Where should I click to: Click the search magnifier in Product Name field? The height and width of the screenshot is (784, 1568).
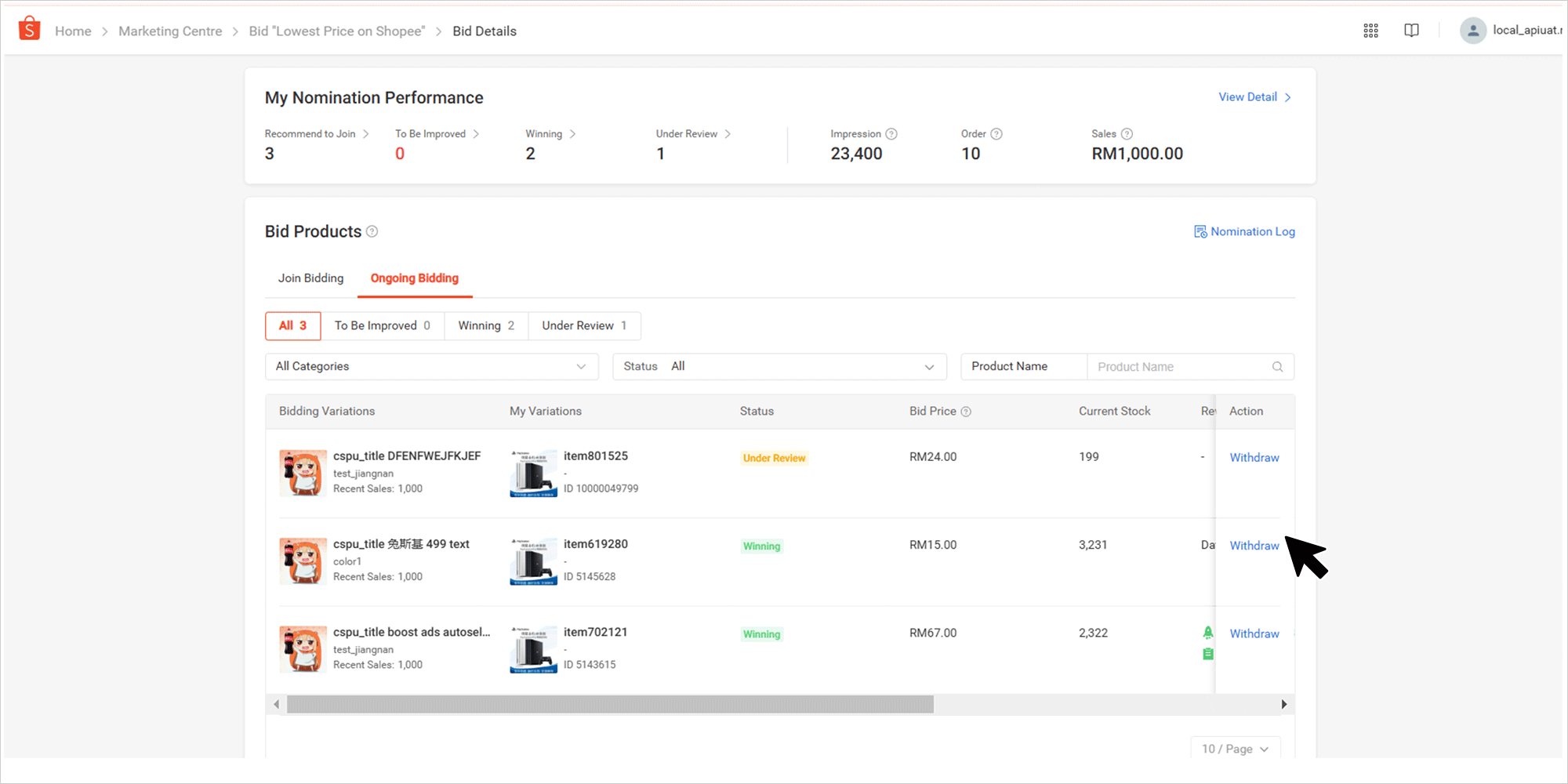(1277, 366)
